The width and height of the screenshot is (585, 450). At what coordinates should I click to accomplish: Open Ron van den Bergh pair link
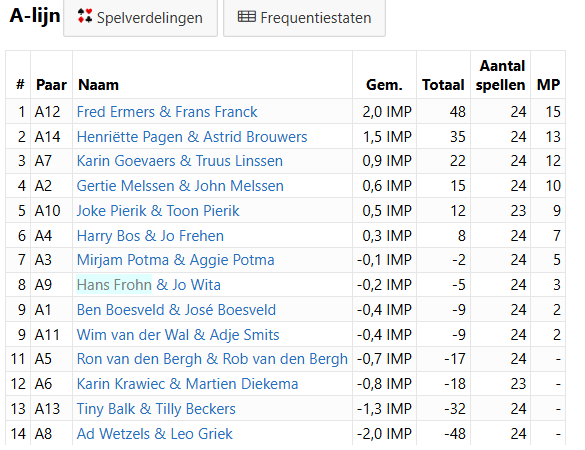click(x=212, y=359)
